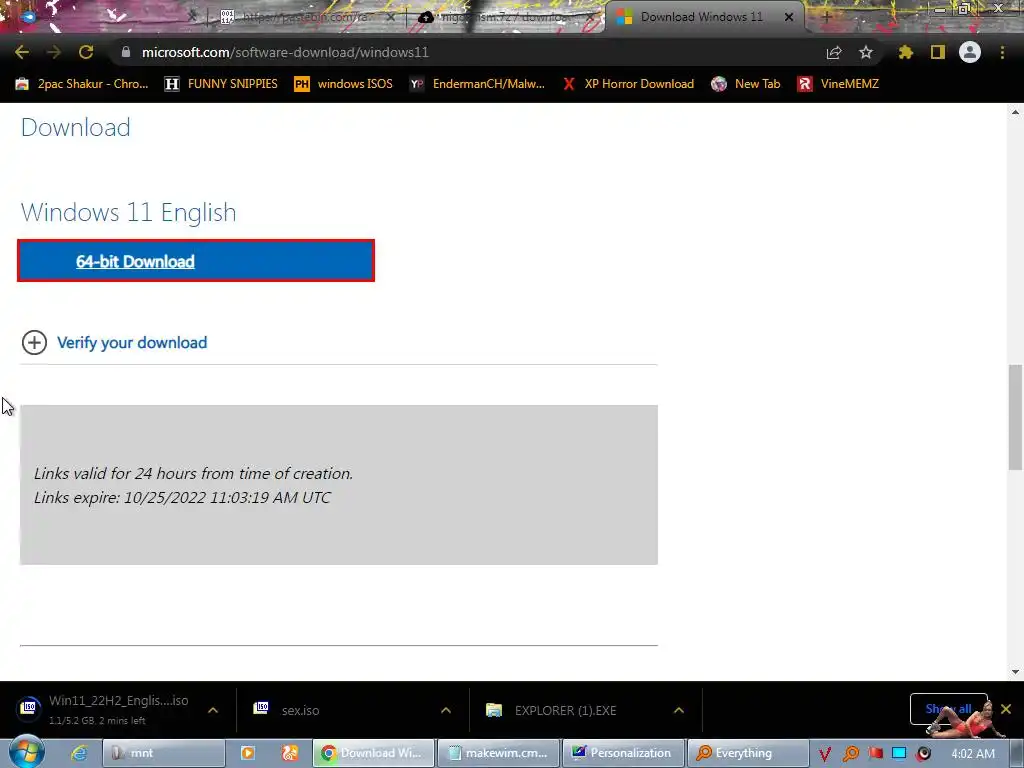Expand the Win11_22H2 ISO download options
Image resolution: width=1024 pixels, height=768 pixels.
click(213, 710)
